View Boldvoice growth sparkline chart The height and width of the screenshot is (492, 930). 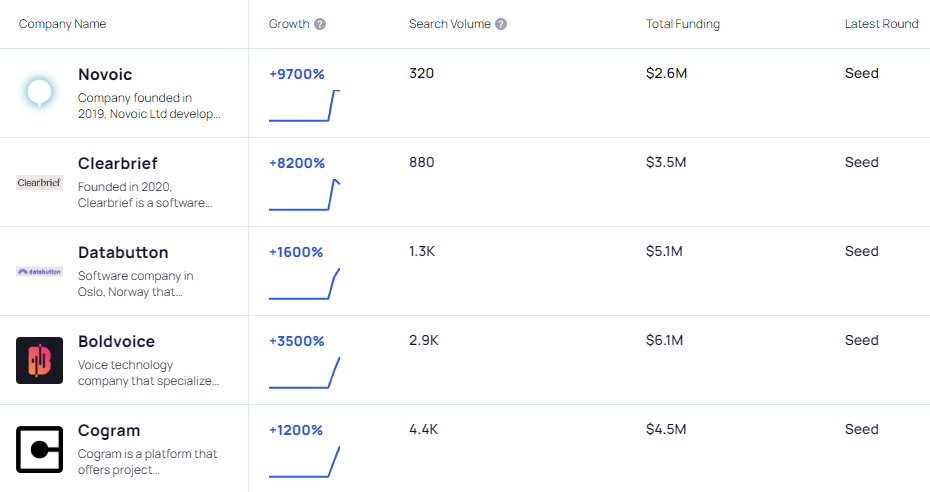point(304,373)
